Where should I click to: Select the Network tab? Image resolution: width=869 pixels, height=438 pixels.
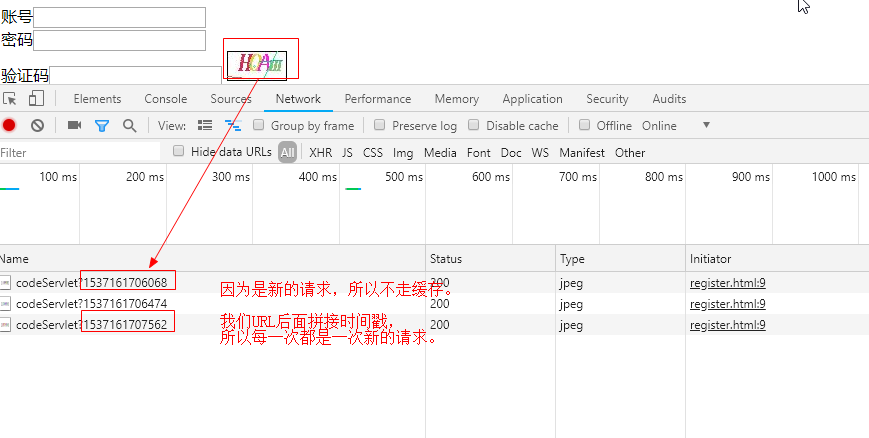(x=298, y=99)
